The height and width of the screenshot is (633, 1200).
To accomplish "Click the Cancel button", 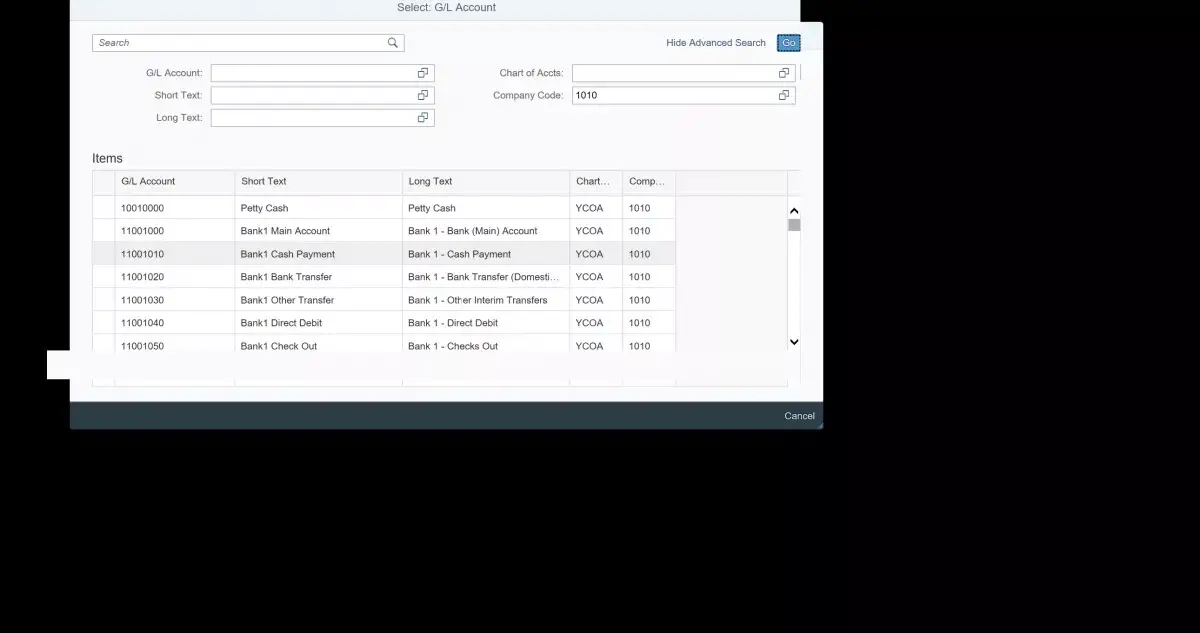I will click(x=799, y=416).
